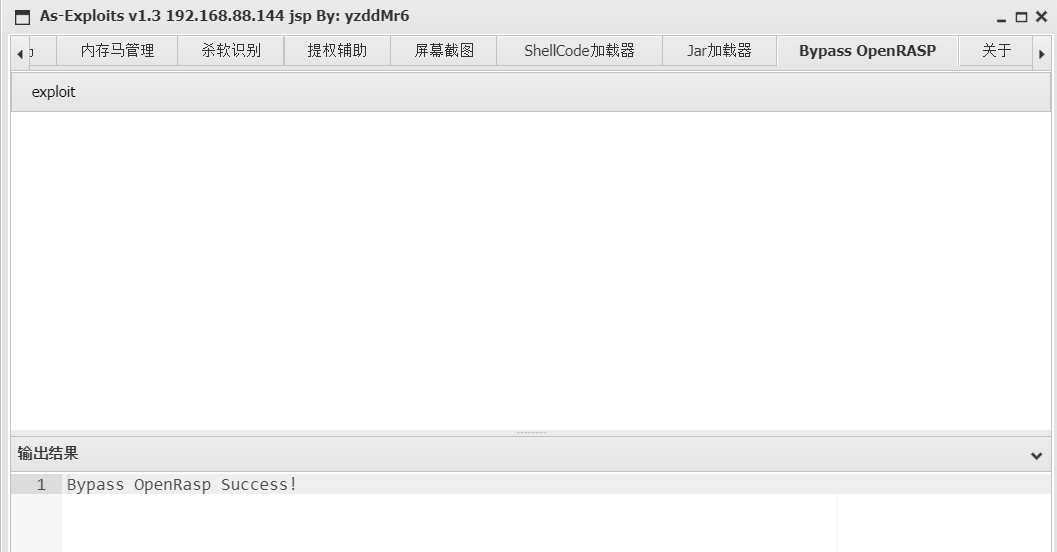The image size is (1057, 552).
Task: Open the 关于 tab
Action: 996,51
